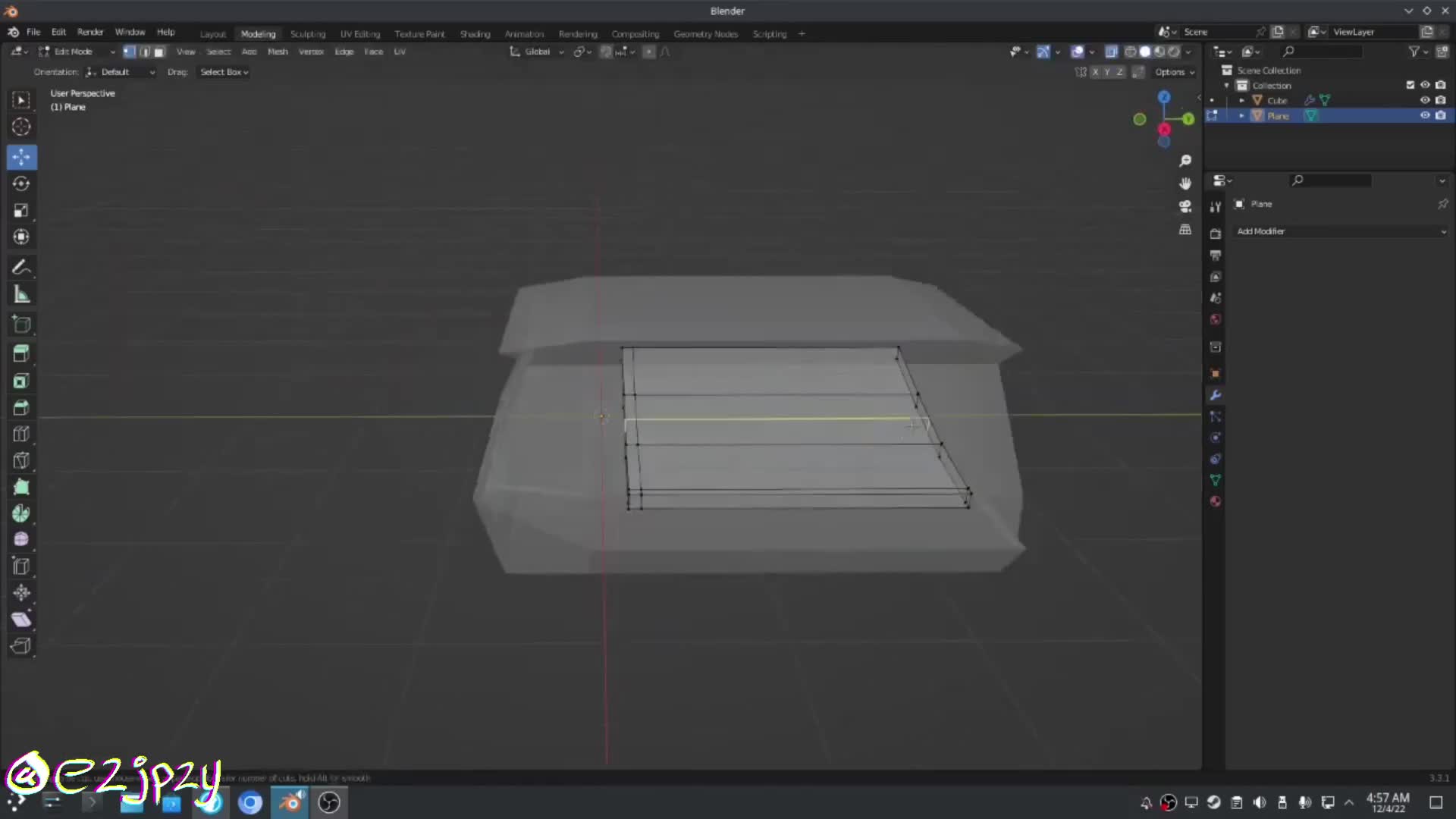Disable the Collection checkbox in outliner

(x=1410, y=85)
